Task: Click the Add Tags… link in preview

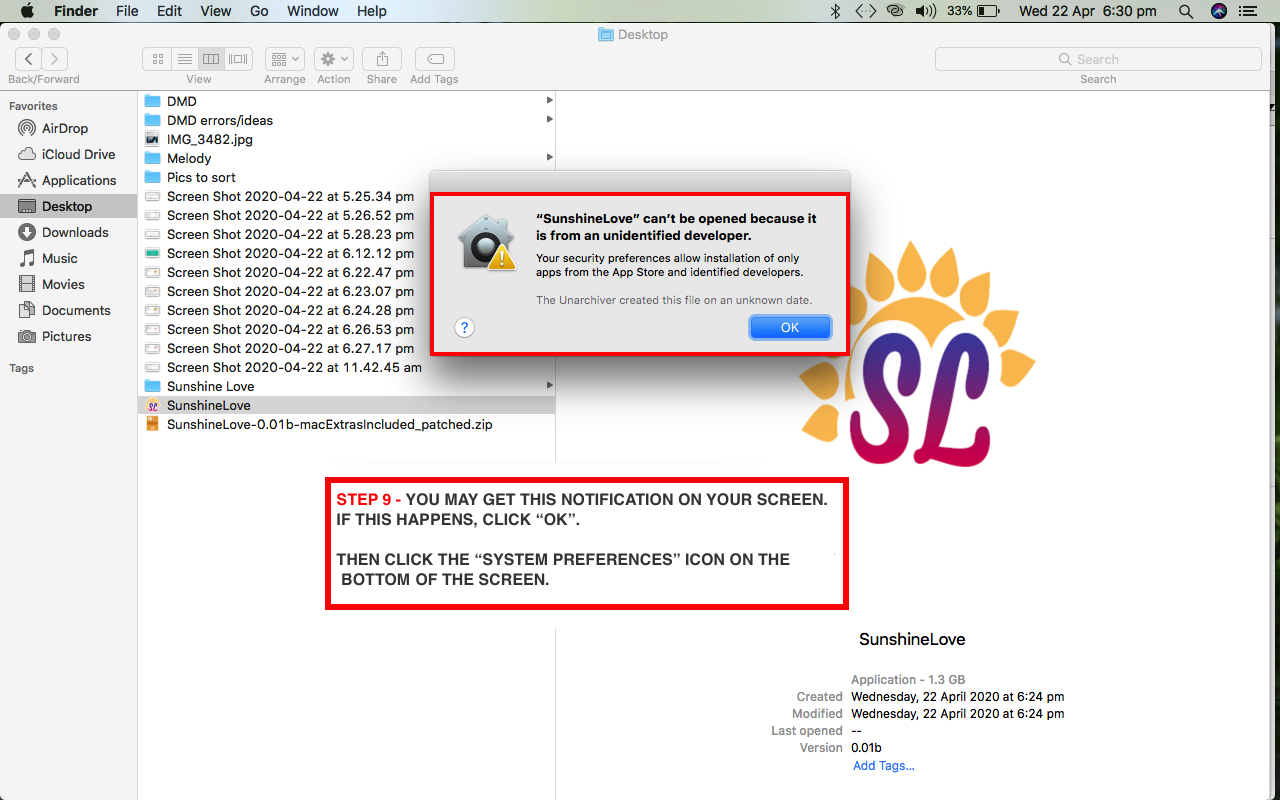Action: [883, 766]
